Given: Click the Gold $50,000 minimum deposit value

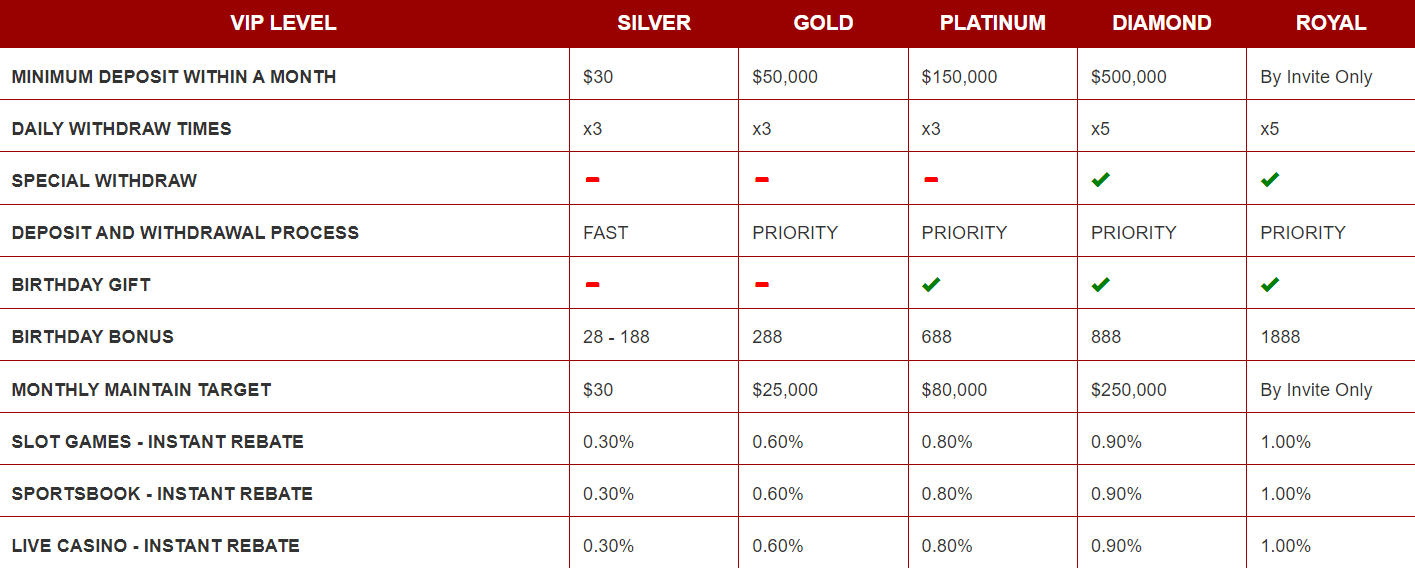Looking at the screenshot, I should pyautogui.click(x=785, y=77).
